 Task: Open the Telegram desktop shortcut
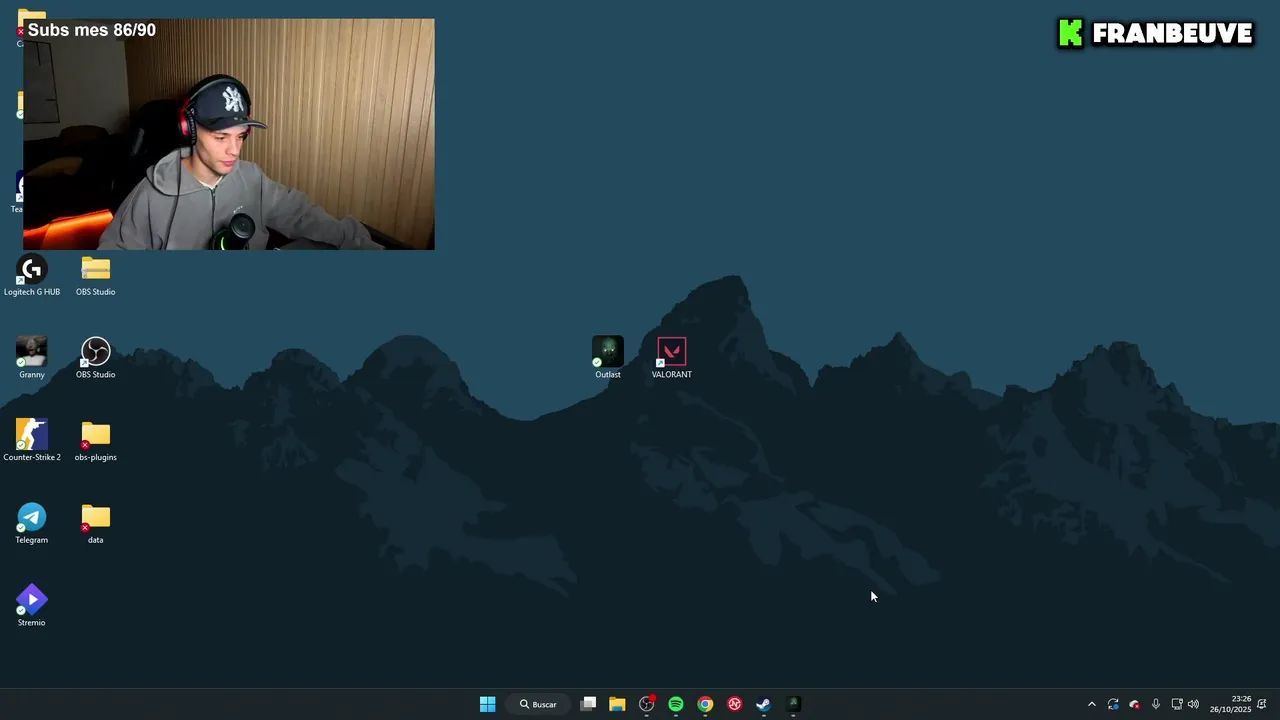pyautogui.click(x=31, y=524)
